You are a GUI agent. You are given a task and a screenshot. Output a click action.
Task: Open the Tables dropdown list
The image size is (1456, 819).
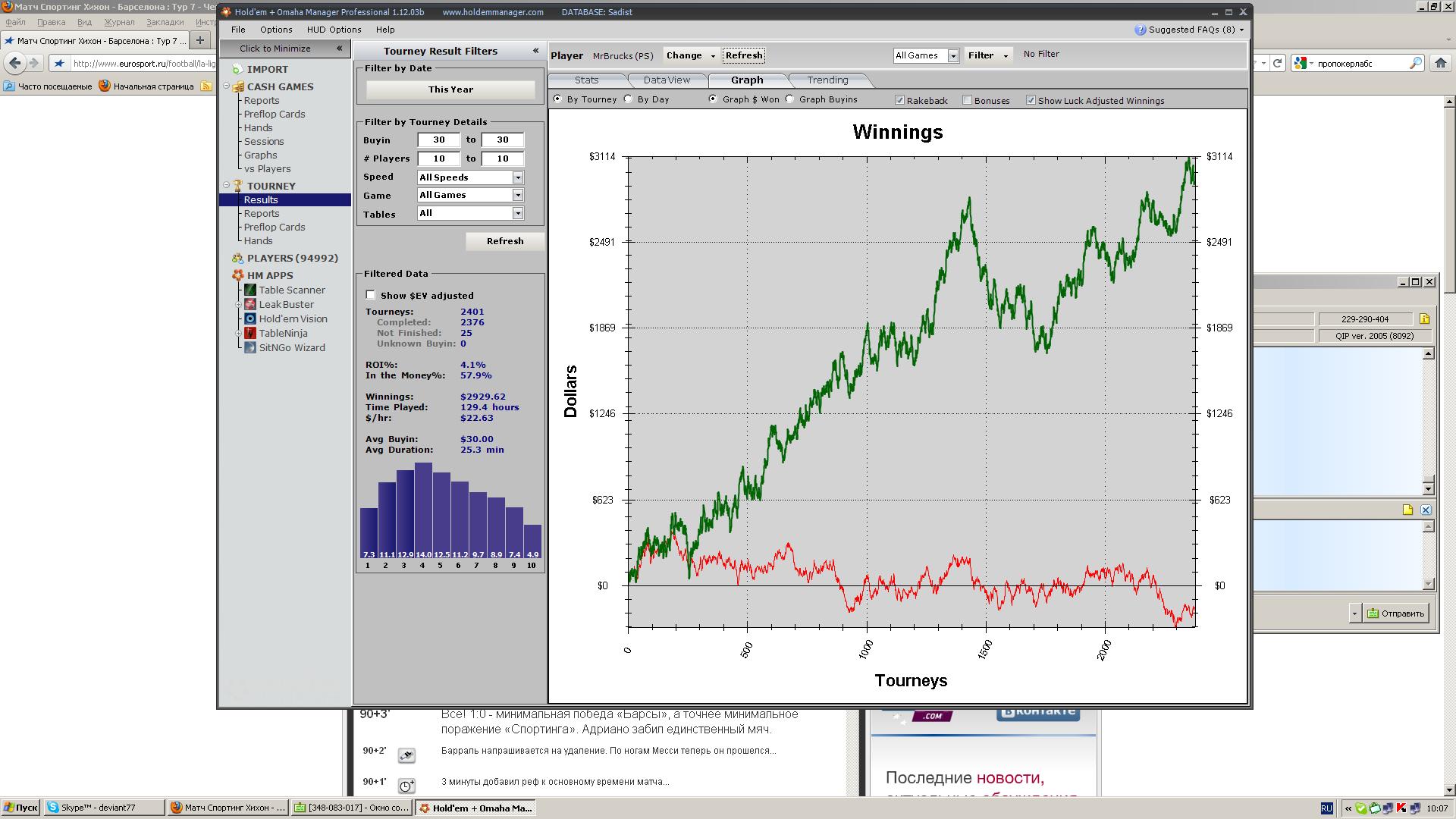coord(518,214)
